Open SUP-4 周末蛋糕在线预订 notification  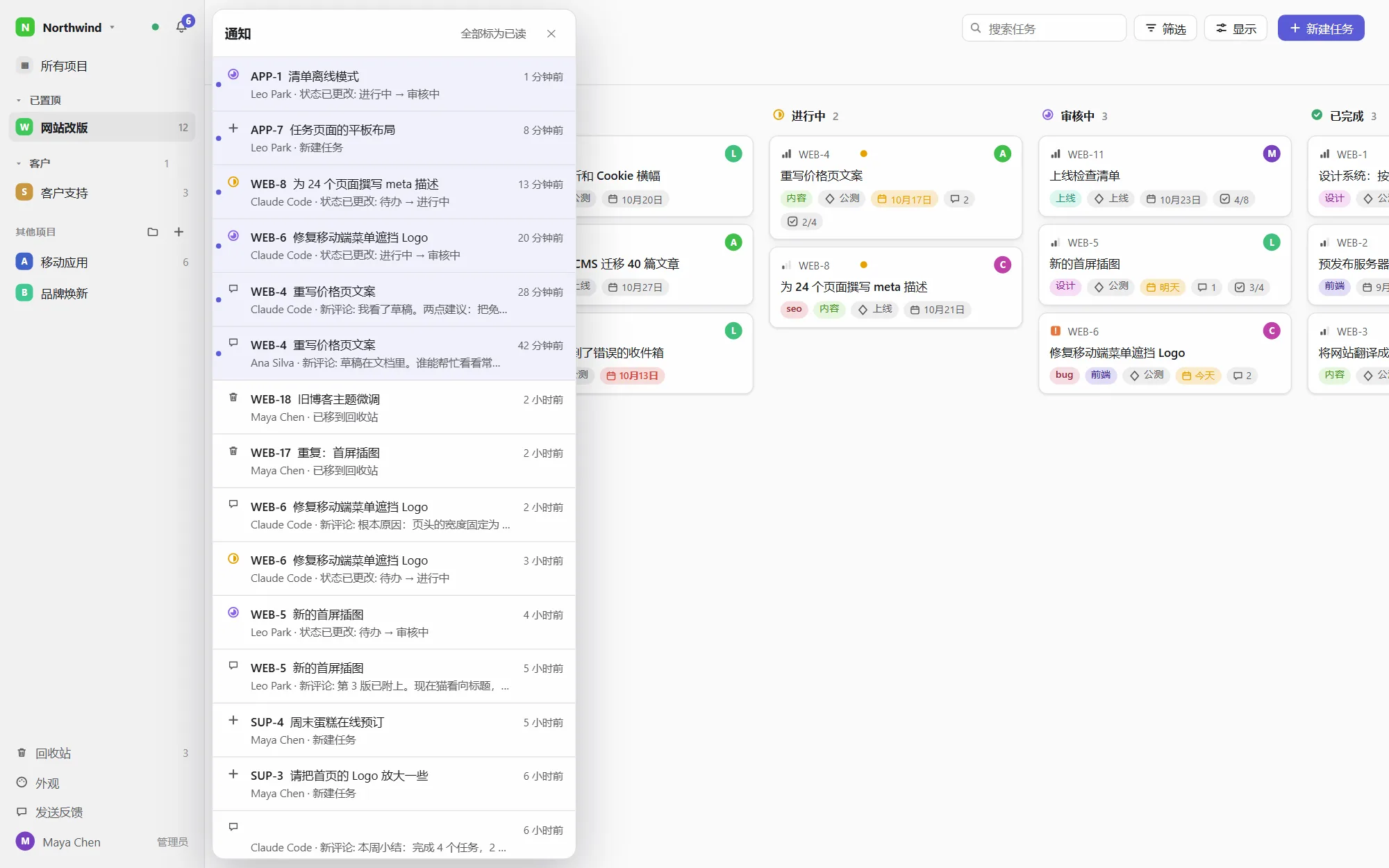394,731
